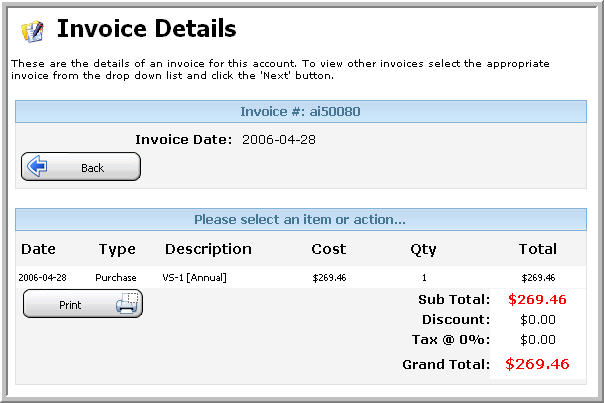Click the red Sub Total amount
Screen dimensions: 604x403
537,299
